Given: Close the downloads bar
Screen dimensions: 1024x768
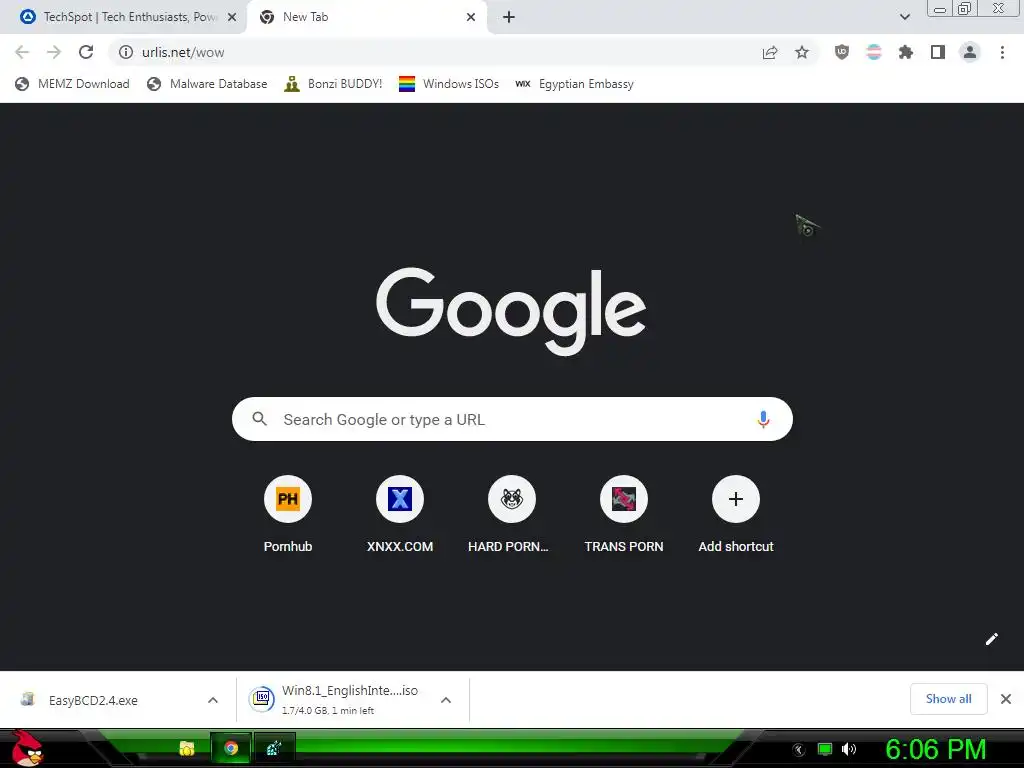Looking at the screenshot, I should 1006,699.
